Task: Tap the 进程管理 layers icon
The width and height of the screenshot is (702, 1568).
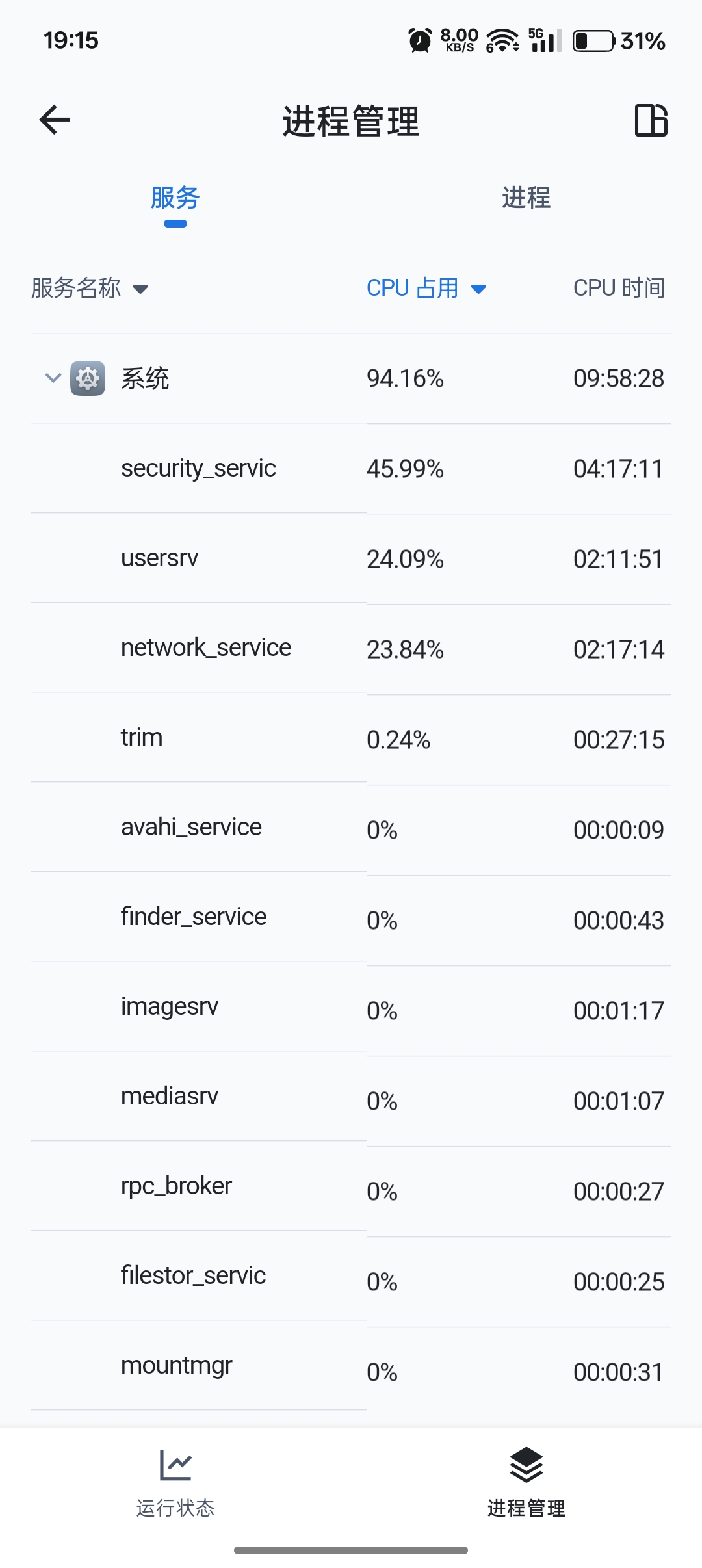Action: pyautogui.click(x=526, y=1465)
